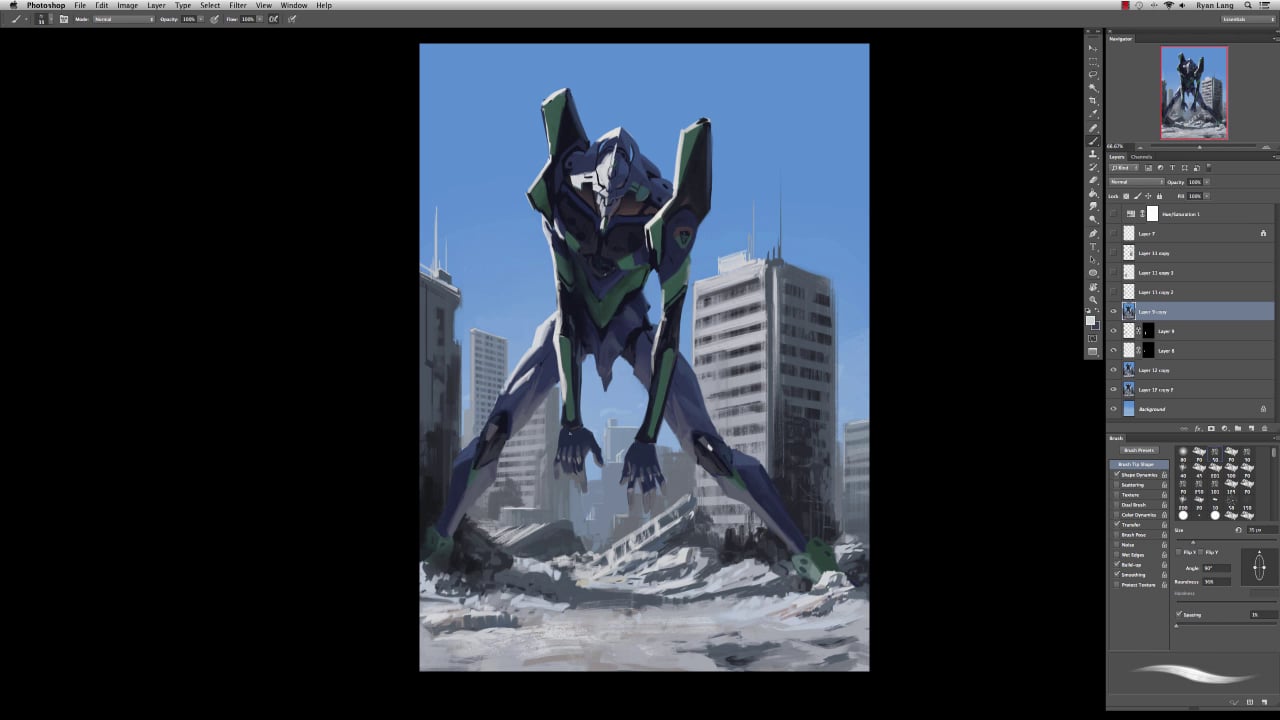Click the Add layer style fx icon
The height and width of the screenshot is (720, 1280).
tap(1197, 429)
